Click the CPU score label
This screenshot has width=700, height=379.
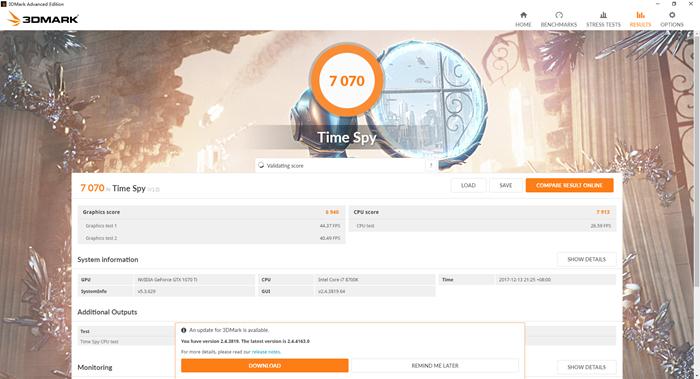[366, 212]
